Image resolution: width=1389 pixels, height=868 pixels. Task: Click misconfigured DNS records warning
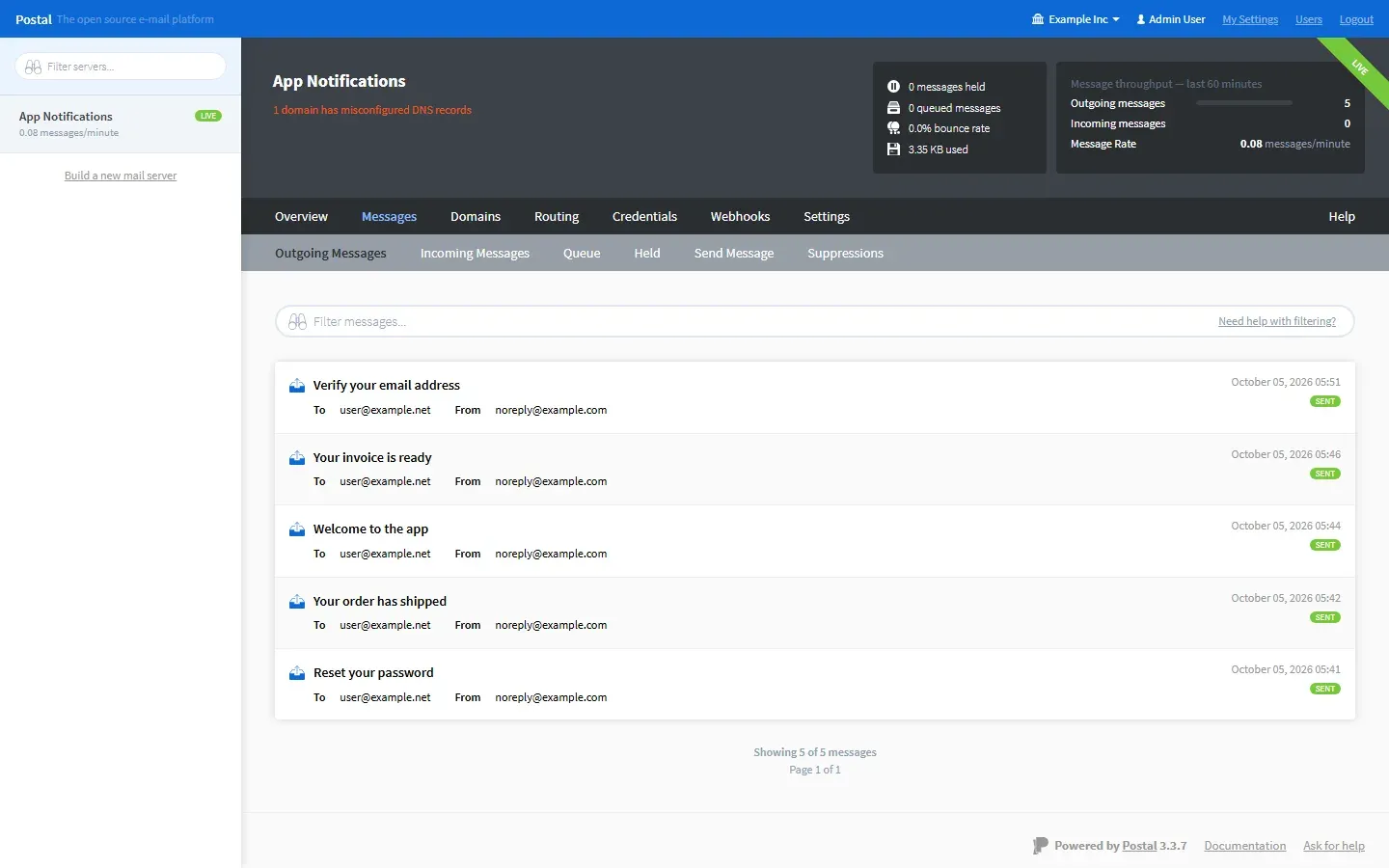(x=372, y=110)
